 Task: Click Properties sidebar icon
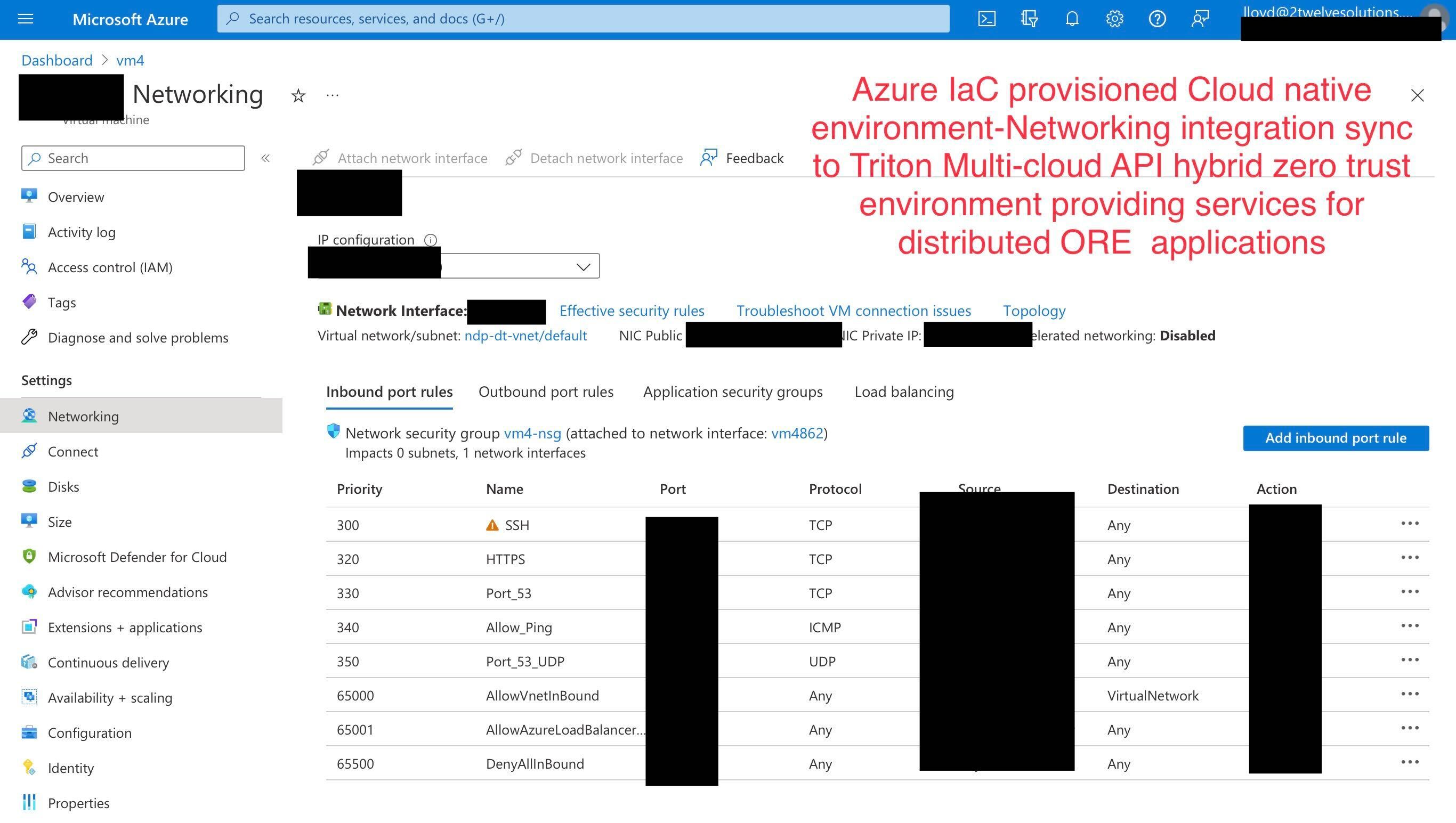(29, 803)
